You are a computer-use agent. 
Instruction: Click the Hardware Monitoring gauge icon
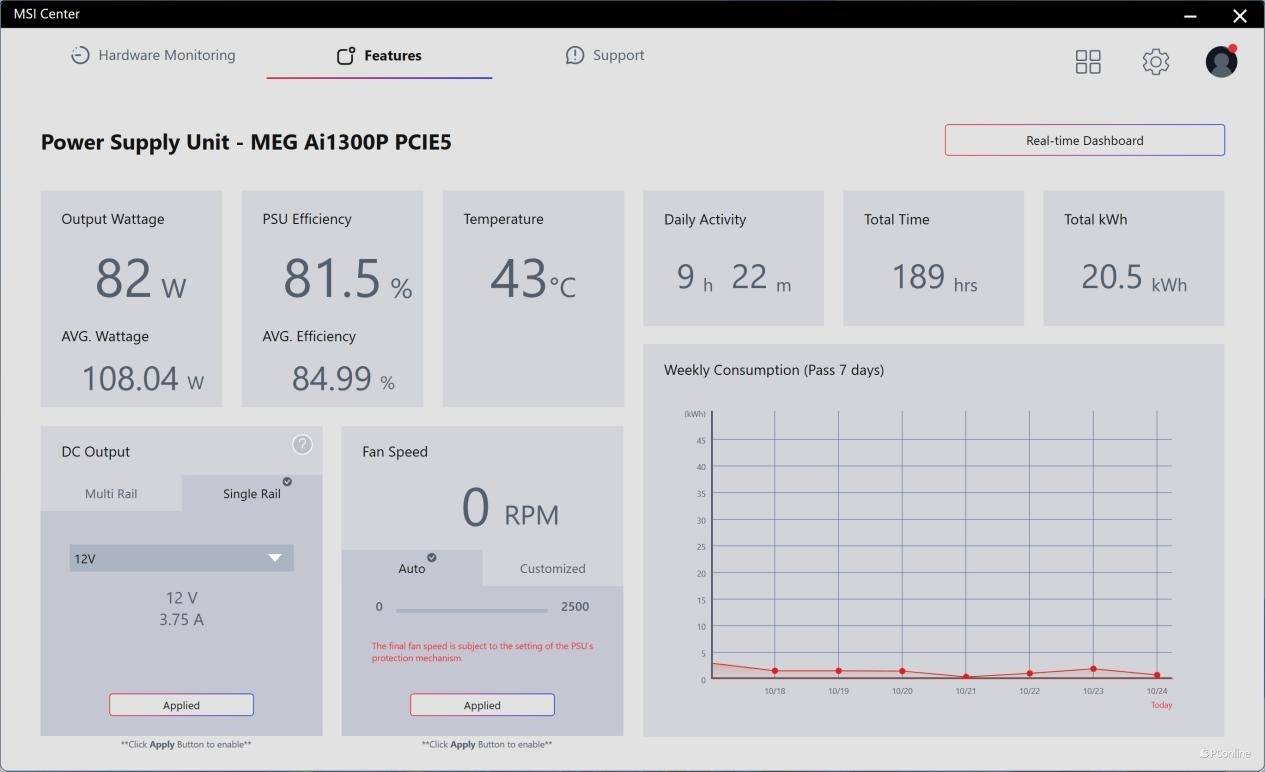pyautogui.click(x=80, y=56)
